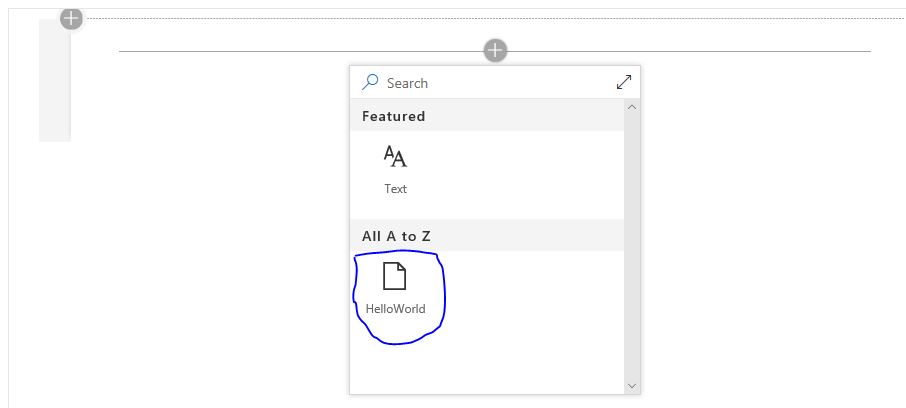
Task: Click the picker's vertical scrollbar thumb
Action: coord(631,240)
